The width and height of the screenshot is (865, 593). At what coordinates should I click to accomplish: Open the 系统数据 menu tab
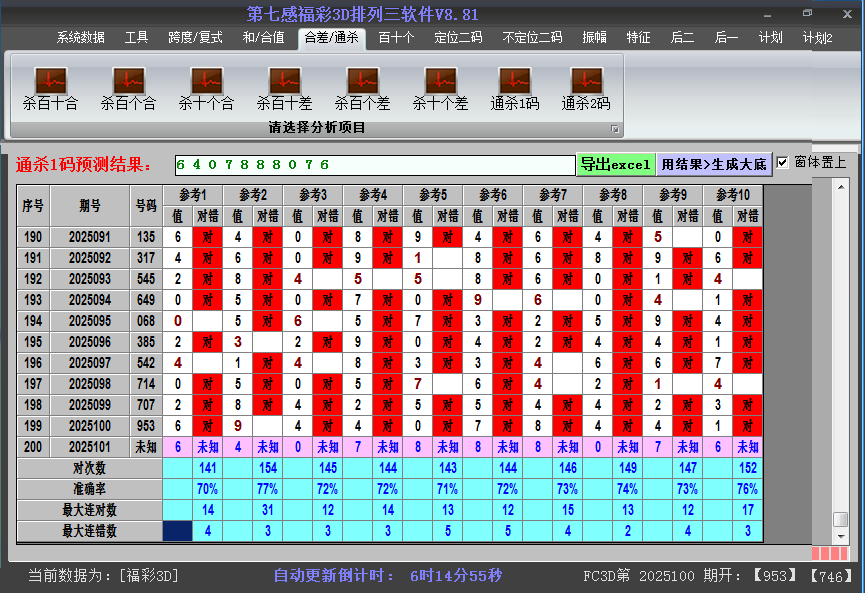(x=80, y=38)
